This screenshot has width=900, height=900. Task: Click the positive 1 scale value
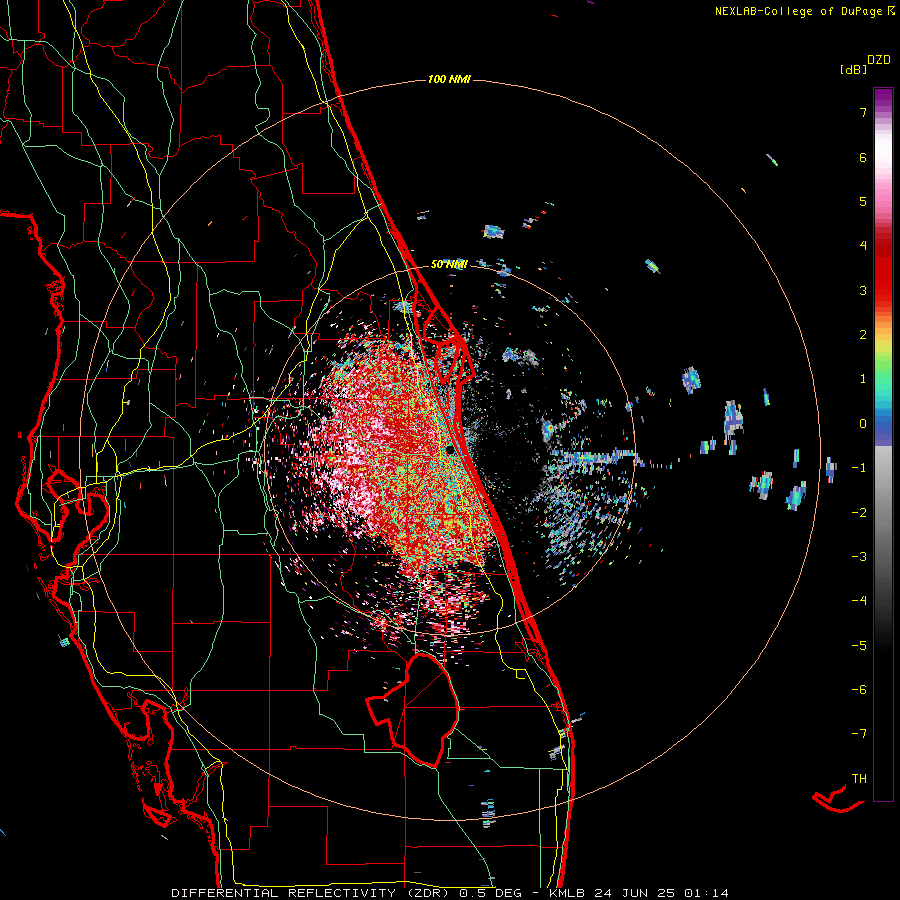pos(863,379)
